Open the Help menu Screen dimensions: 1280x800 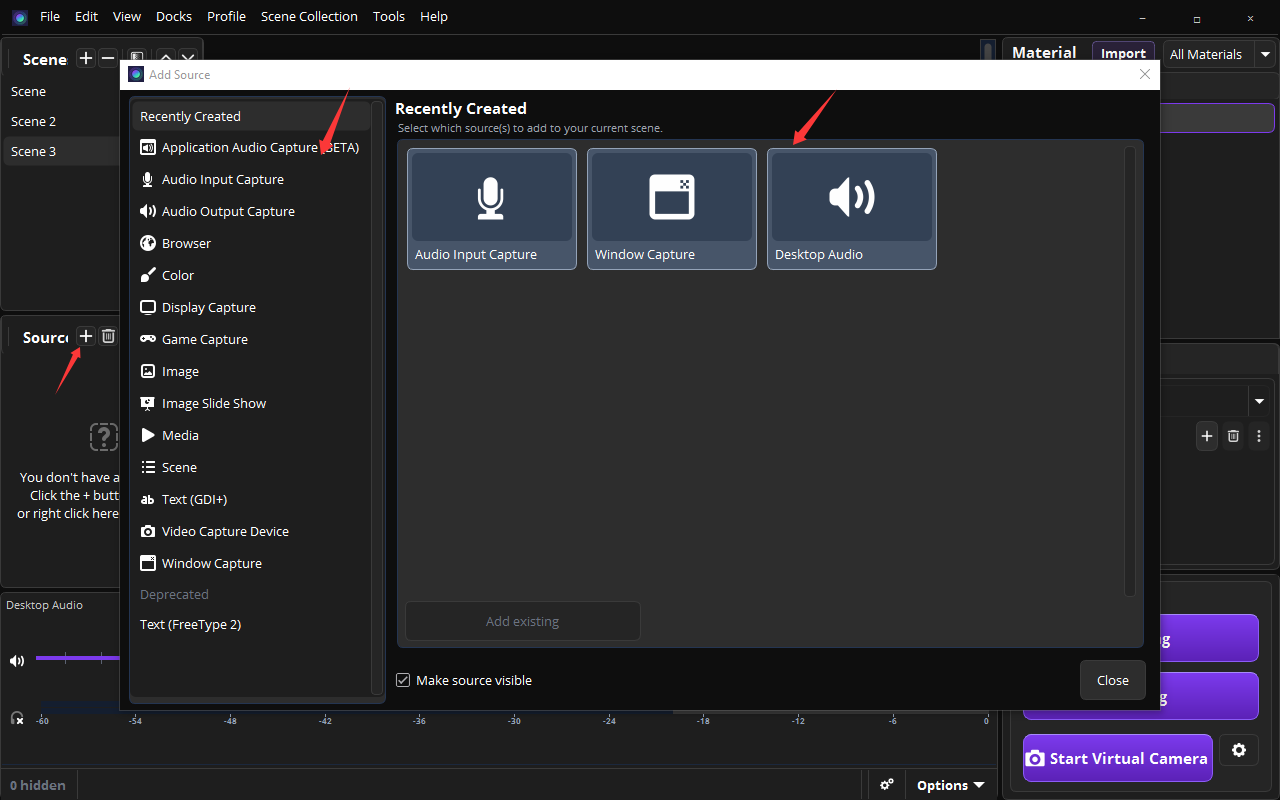(434, 16)
